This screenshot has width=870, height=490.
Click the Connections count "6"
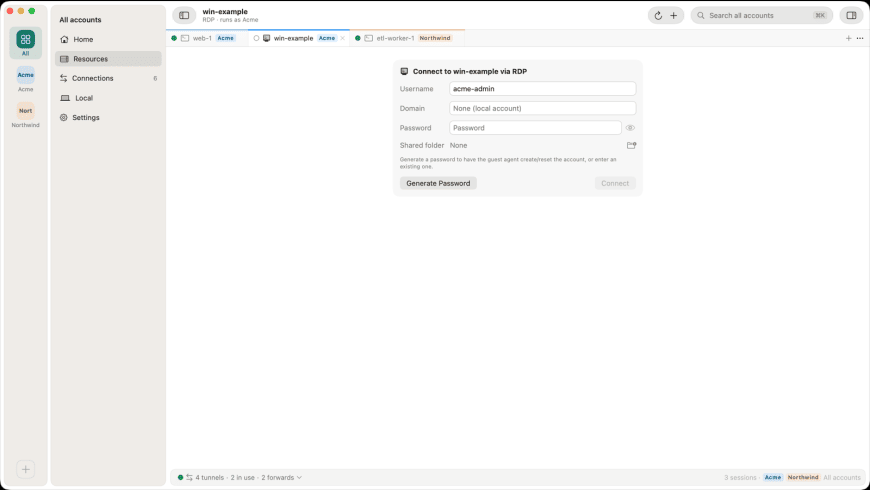pyautogui.click(x=155, y=78)
